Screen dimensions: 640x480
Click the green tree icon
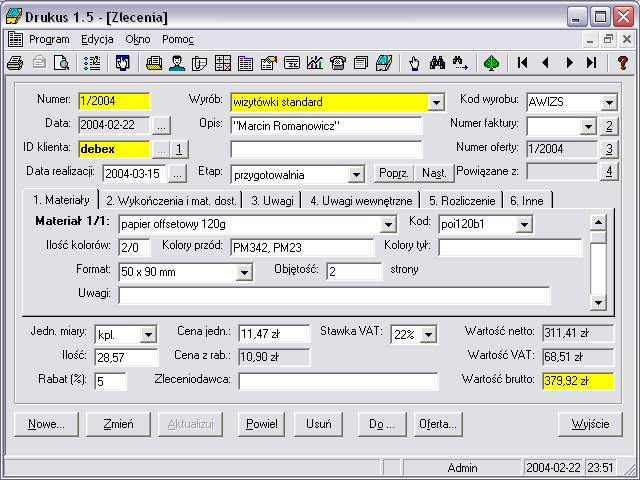point(491,63)
